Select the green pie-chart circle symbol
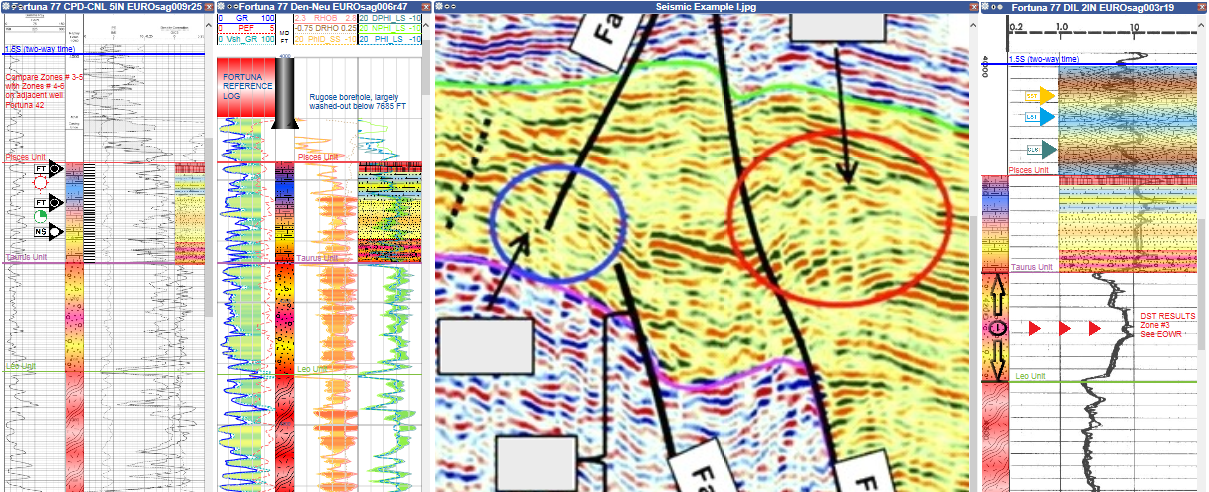 tap(40, 217)
